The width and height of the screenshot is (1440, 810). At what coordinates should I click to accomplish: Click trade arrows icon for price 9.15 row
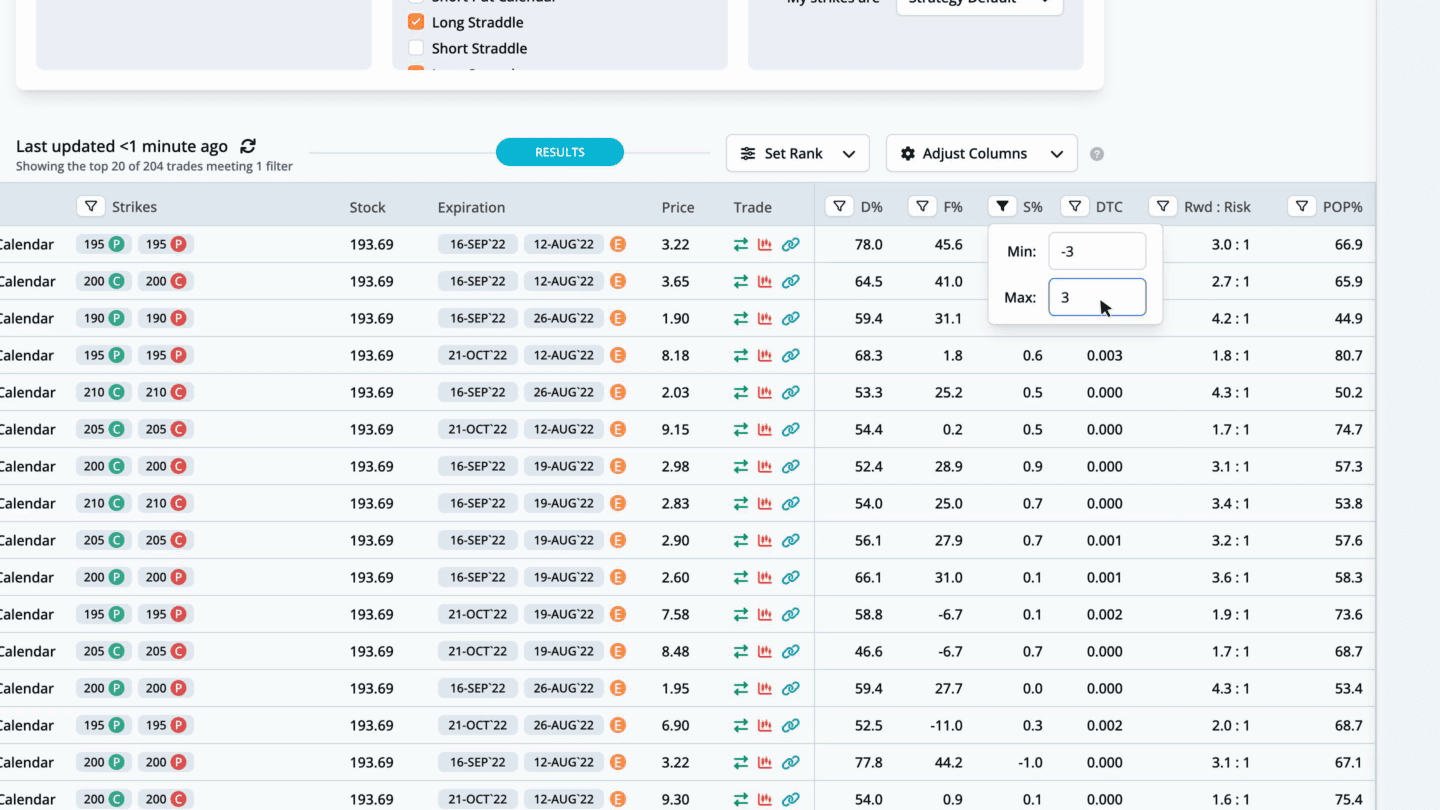point(741,430)
